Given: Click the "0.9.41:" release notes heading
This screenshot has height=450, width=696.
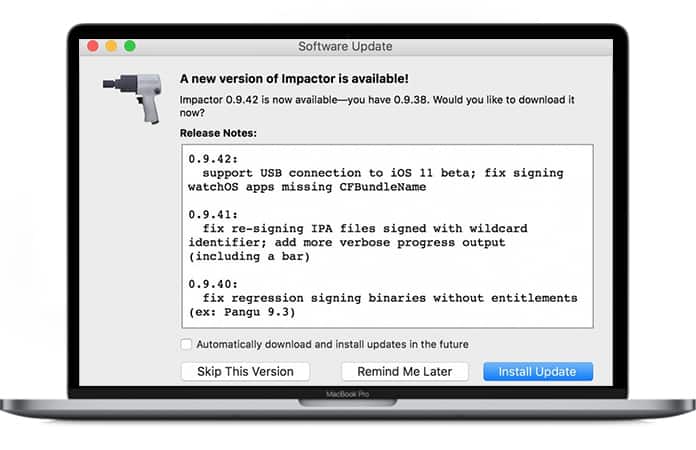Looking at the screenshot, I should (x=213, y=214).
